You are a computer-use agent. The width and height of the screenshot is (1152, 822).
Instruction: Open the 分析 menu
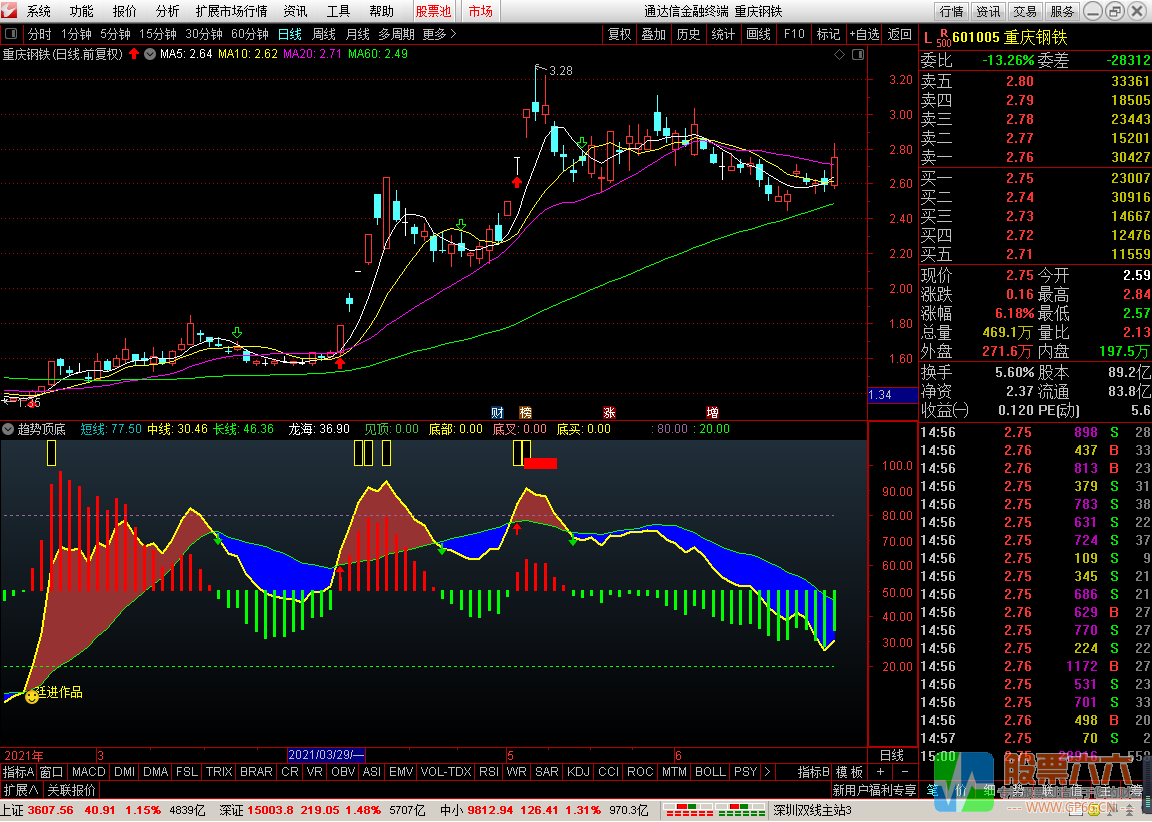point(167,11)
